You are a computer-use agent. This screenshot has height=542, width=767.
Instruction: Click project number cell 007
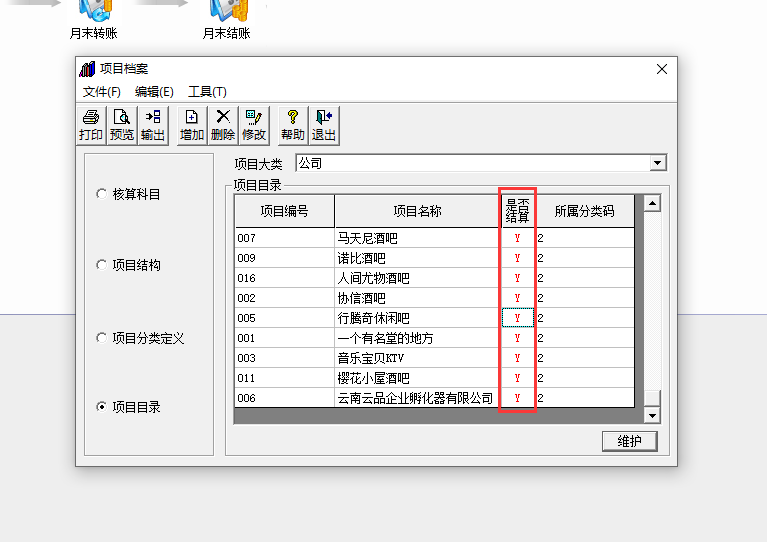[285, 238]
